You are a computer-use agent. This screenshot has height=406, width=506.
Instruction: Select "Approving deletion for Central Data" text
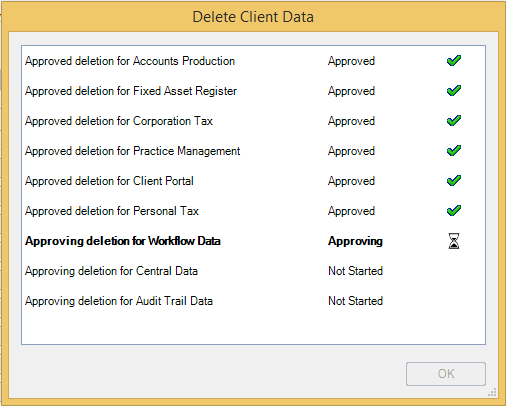point(111,271)
